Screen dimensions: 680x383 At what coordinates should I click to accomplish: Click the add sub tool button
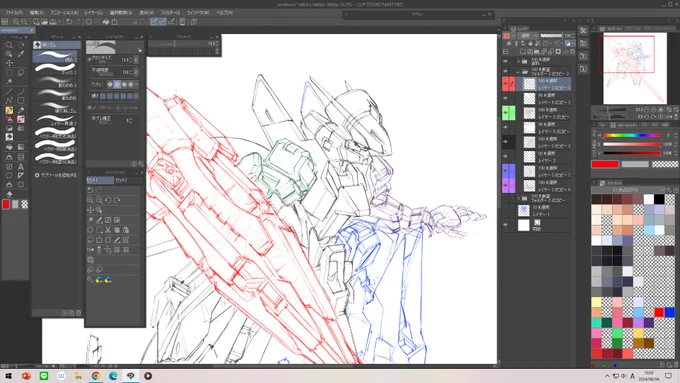[x=56, y=175]
